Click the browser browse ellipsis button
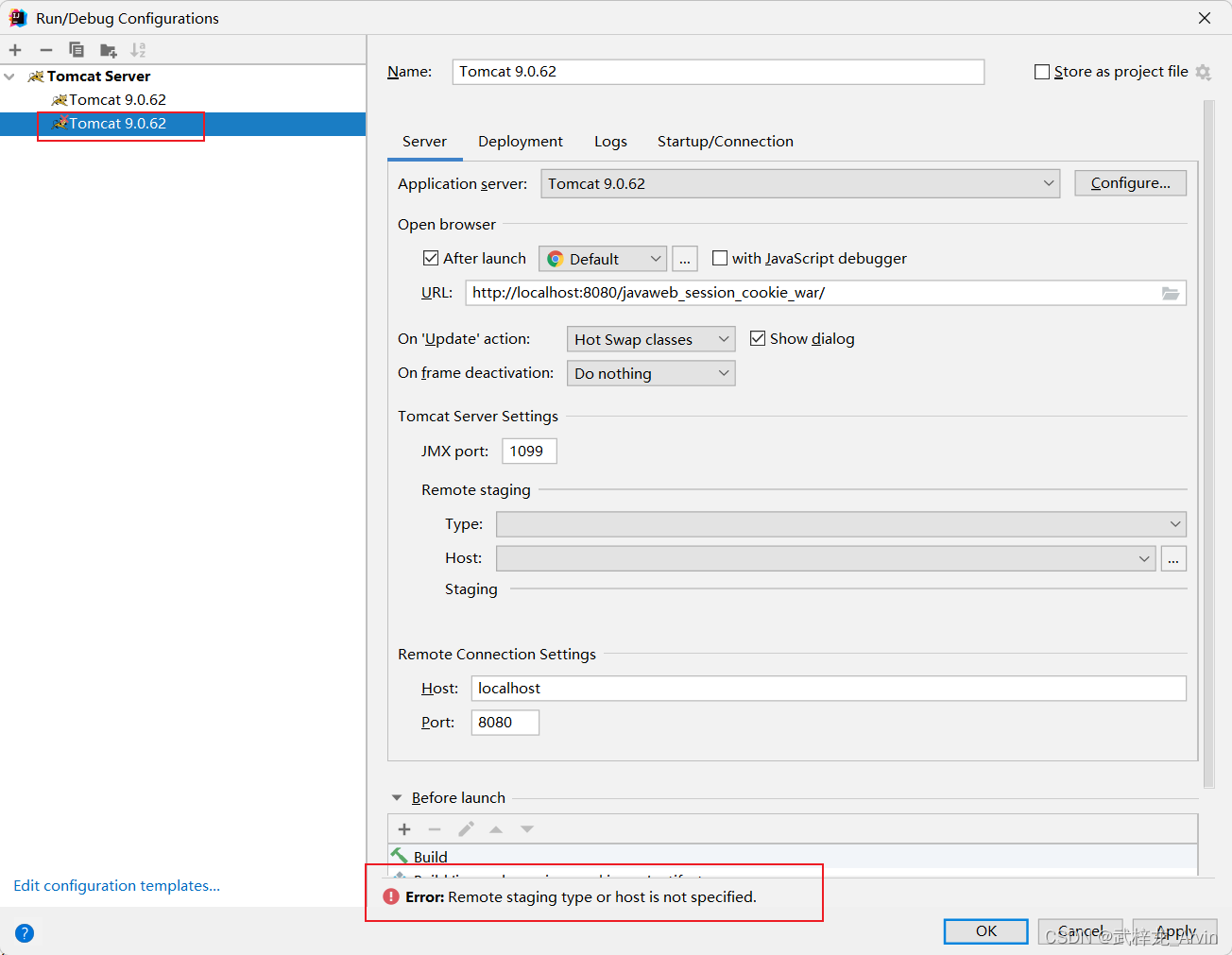 pyautogui.click(x=685, y=259)
